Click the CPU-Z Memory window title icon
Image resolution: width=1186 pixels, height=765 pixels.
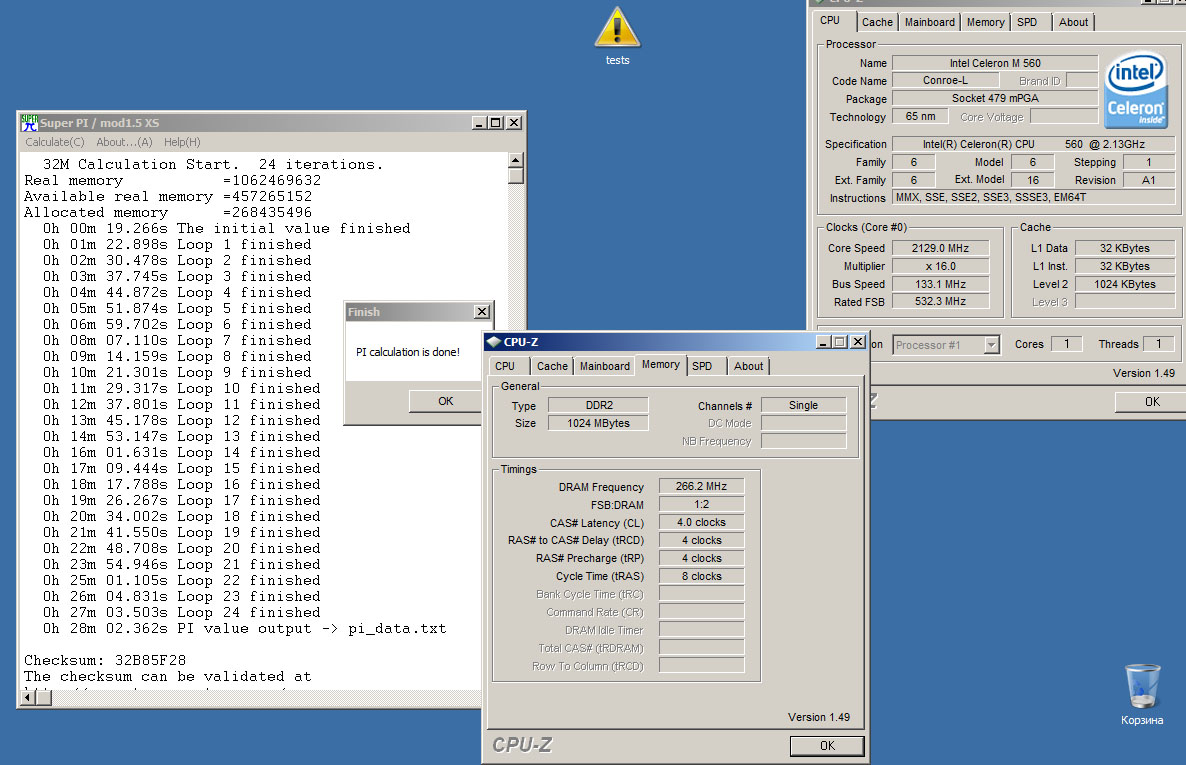493,342
